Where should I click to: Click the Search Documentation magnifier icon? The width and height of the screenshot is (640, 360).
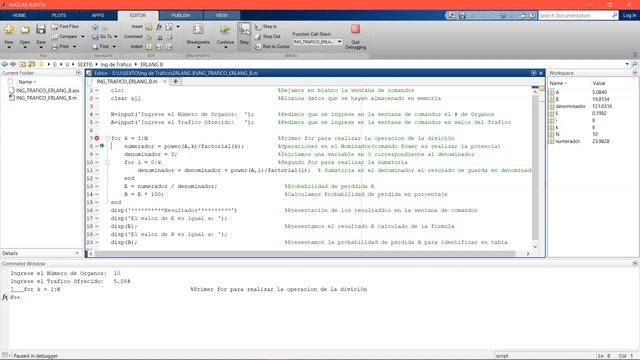click(615, 15)
